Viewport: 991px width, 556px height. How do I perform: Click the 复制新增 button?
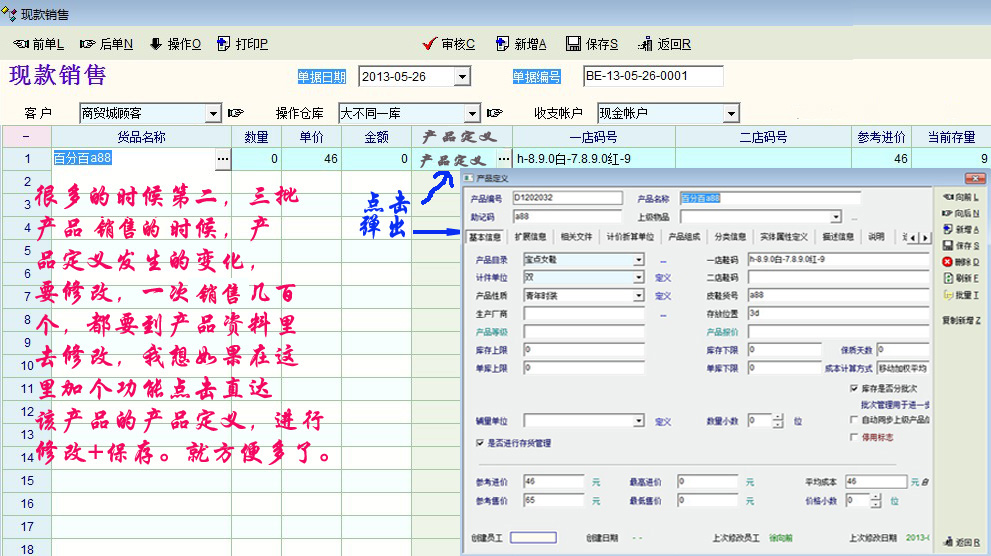click(960, 320)
